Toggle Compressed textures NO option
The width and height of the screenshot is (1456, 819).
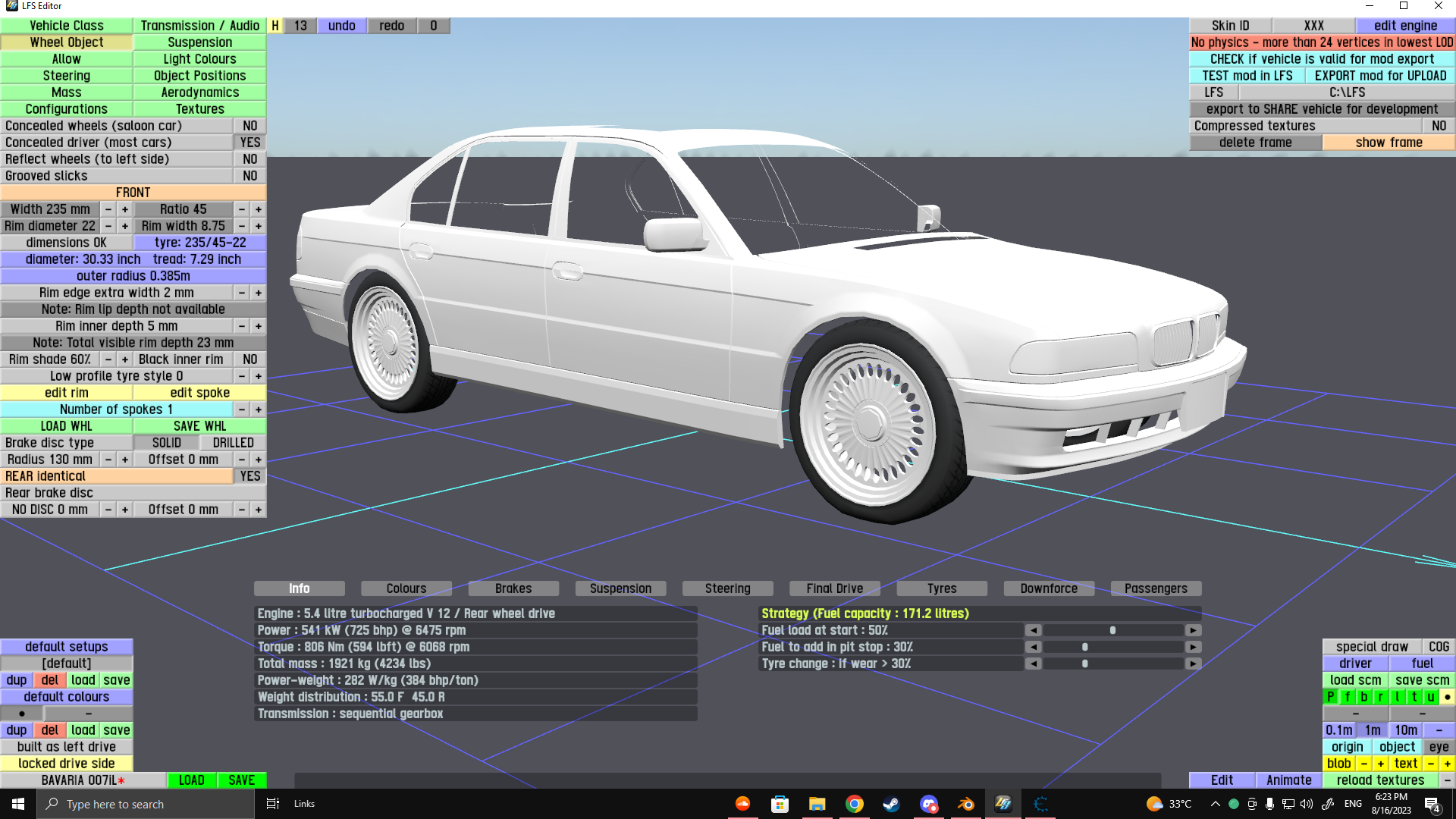click(1439, 126)
